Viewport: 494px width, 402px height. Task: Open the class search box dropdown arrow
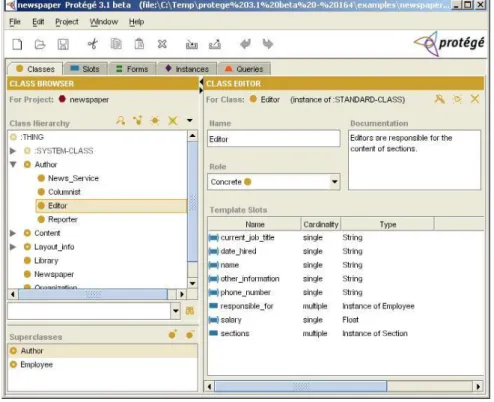click(176, 311)
